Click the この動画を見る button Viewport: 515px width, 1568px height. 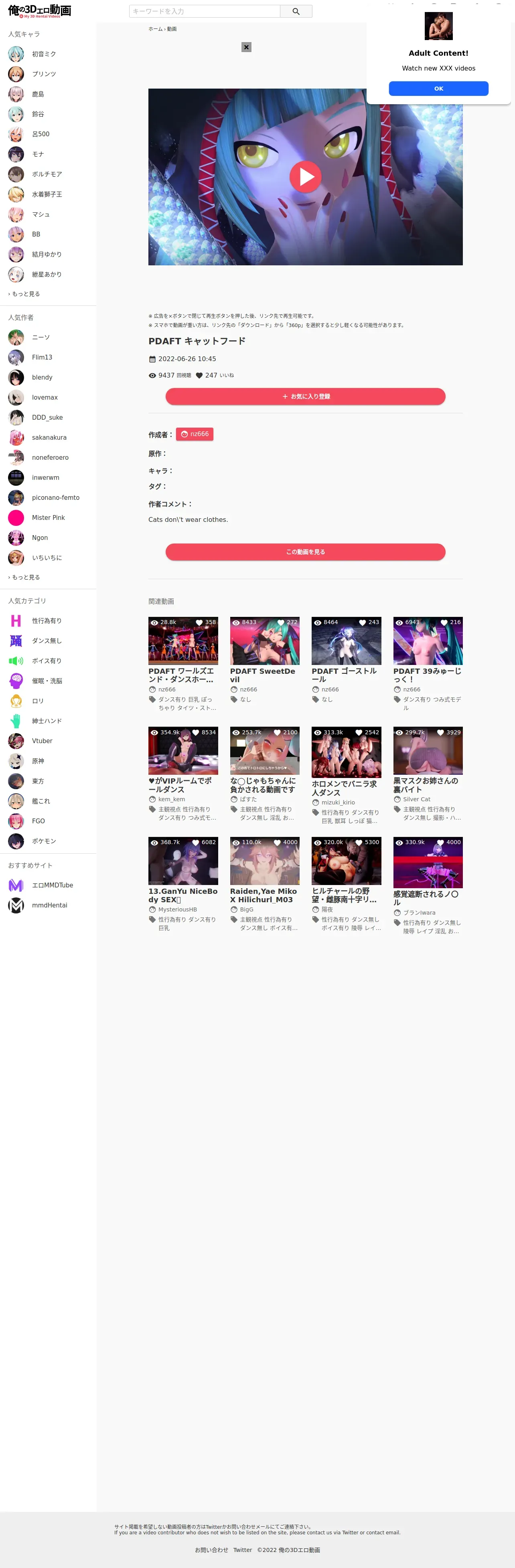click(x=305, y=552)
